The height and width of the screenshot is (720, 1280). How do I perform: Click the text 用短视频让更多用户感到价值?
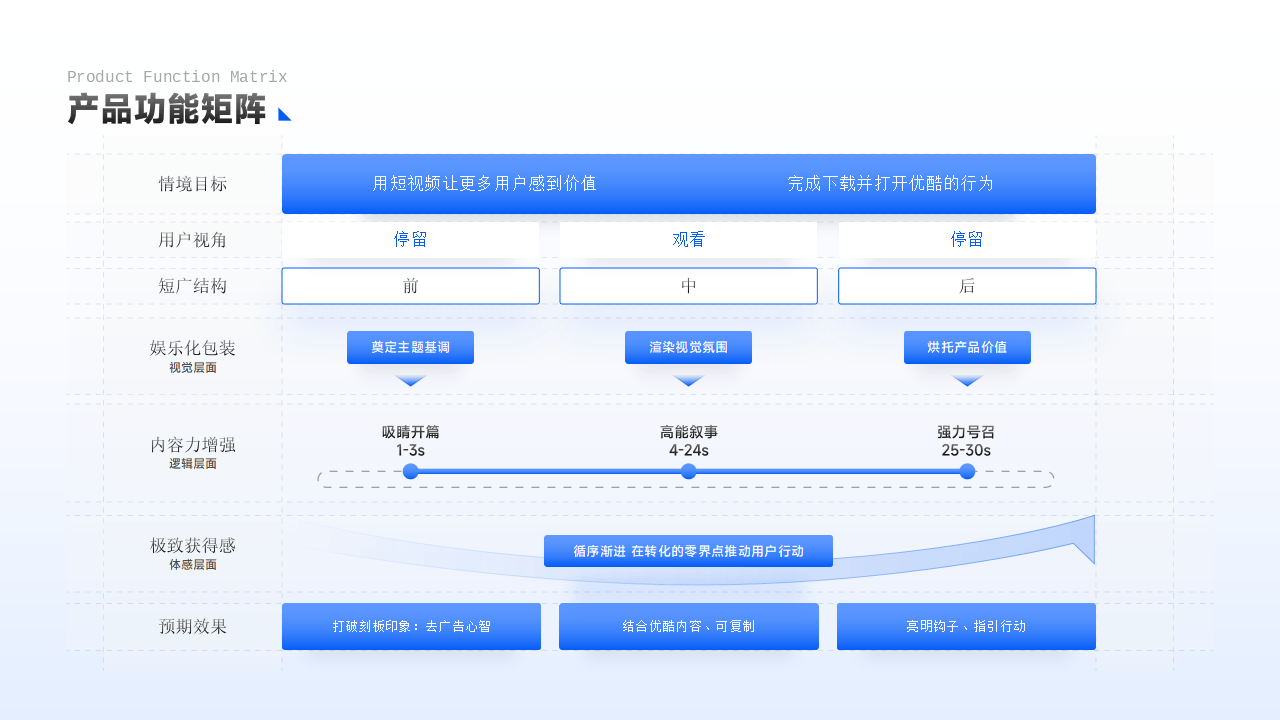click(x=484, y=184)
